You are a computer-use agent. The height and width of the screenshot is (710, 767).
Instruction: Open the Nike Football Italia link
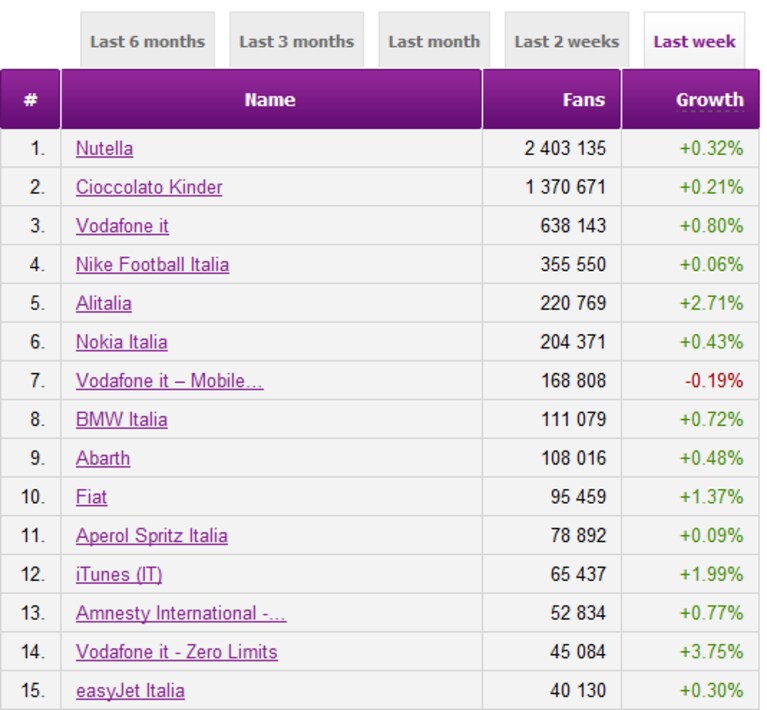pos(152,264)
